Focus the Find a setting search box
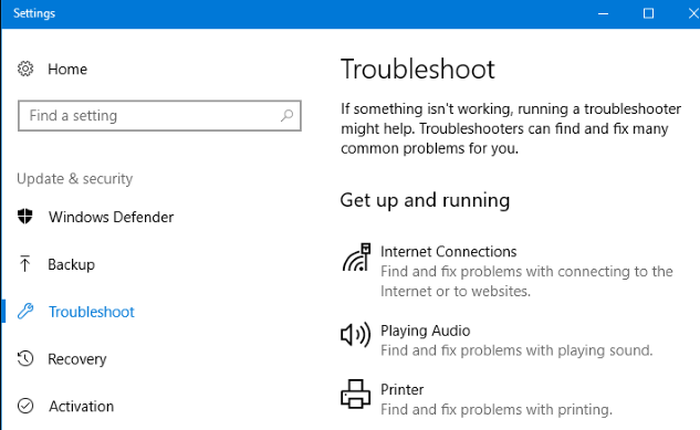 click(159, 116)
